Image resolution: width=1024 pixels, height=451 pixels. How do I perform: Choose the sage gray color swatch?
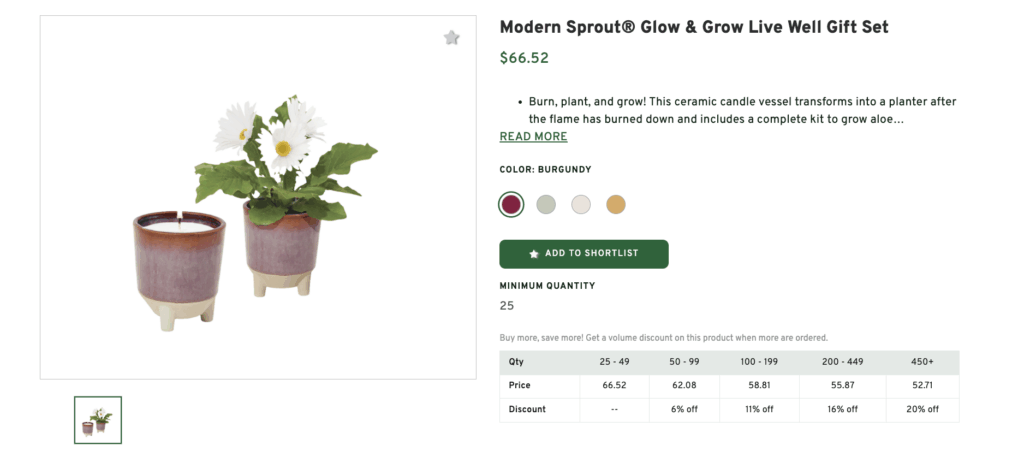[545, 205]
